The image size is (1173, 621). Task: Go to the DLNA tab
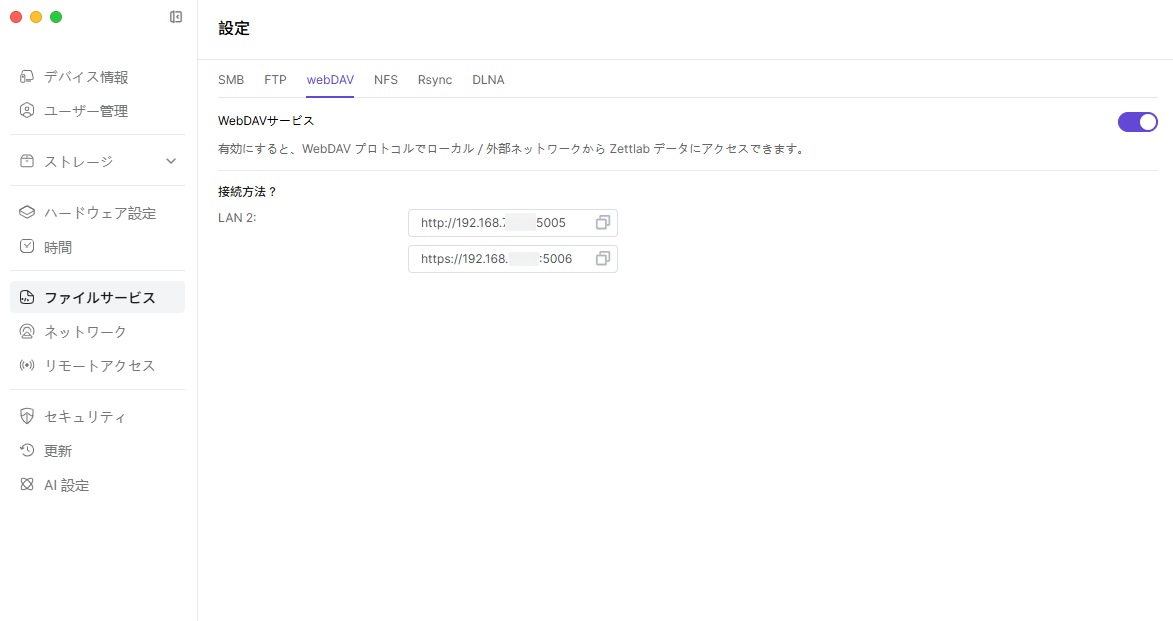point(488,80)
